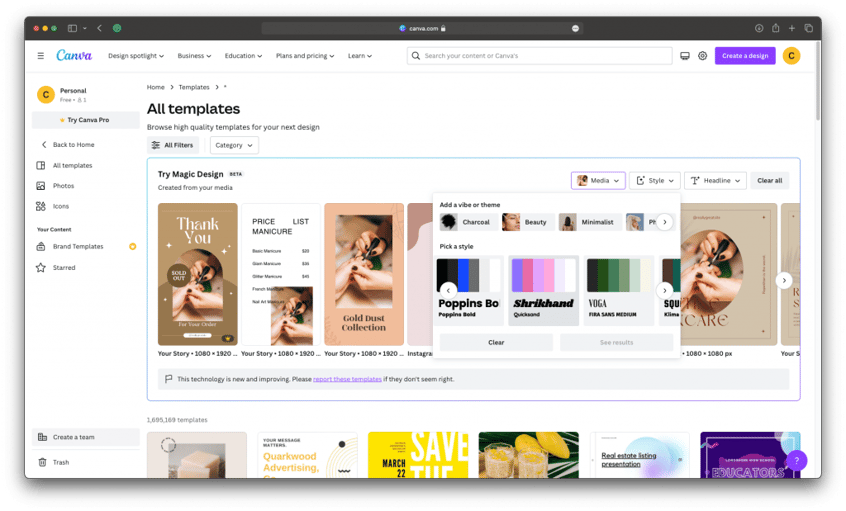Open the account avatar in header
The width and height of the screenshot is (846, 511).
tap(792, 56)
